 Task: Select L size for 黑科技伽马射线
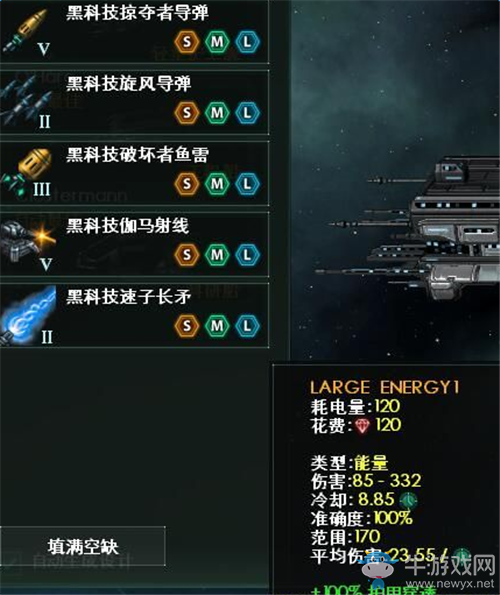click(247, 255)
